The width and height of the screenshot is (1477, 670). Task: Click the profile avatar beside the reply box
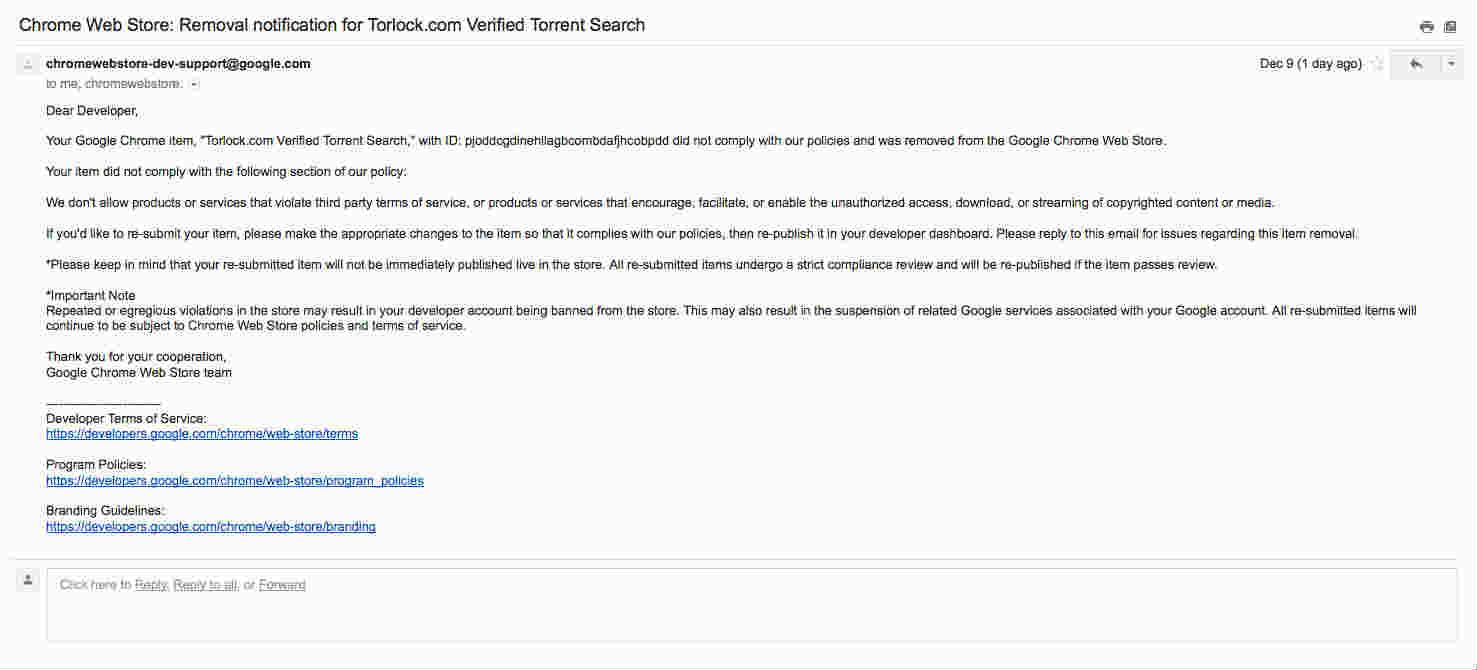28,580
